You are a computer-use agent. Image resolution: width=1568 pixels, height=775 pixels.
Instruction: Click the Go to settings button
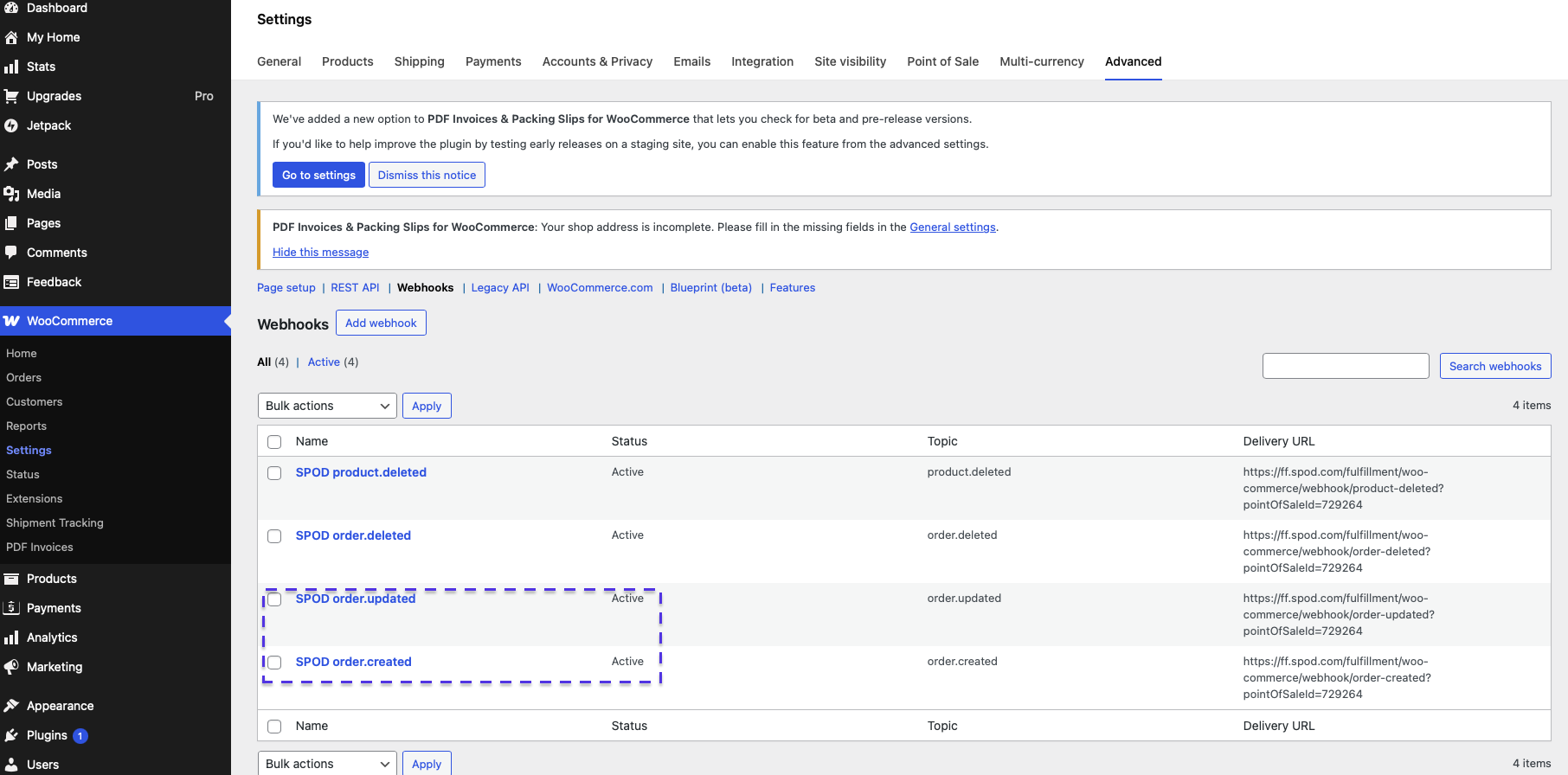(x=318, y=175)
